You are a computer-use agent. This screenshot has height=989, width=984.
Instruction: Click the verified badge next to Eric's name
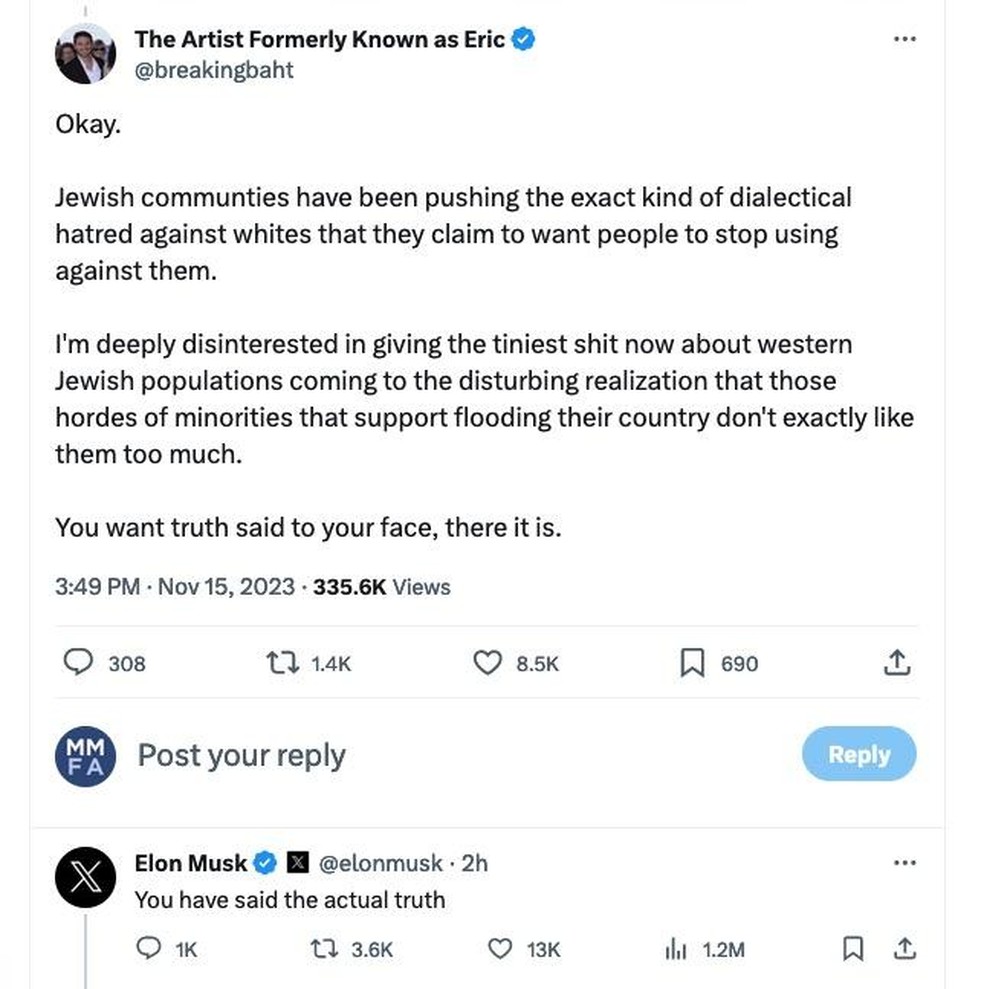522,39
